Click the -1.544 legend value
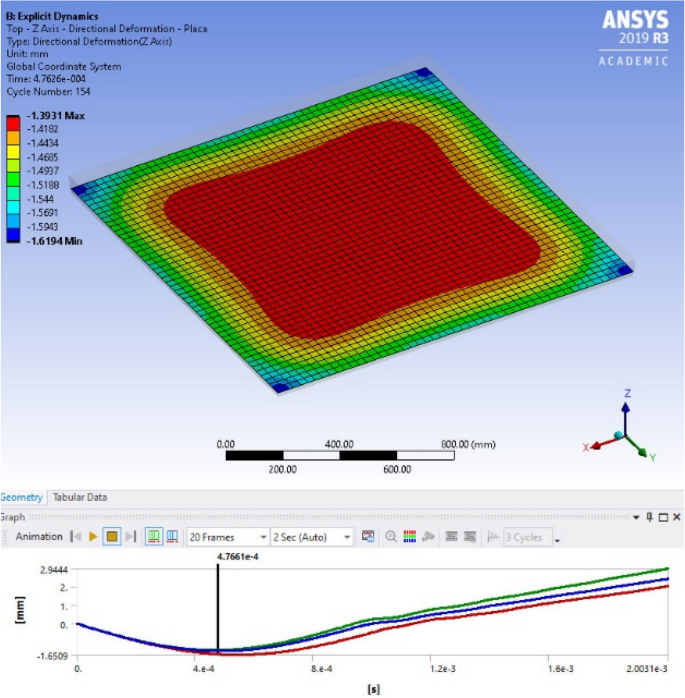Viewport: 685px width, 698px height. (x=40, y=199)
